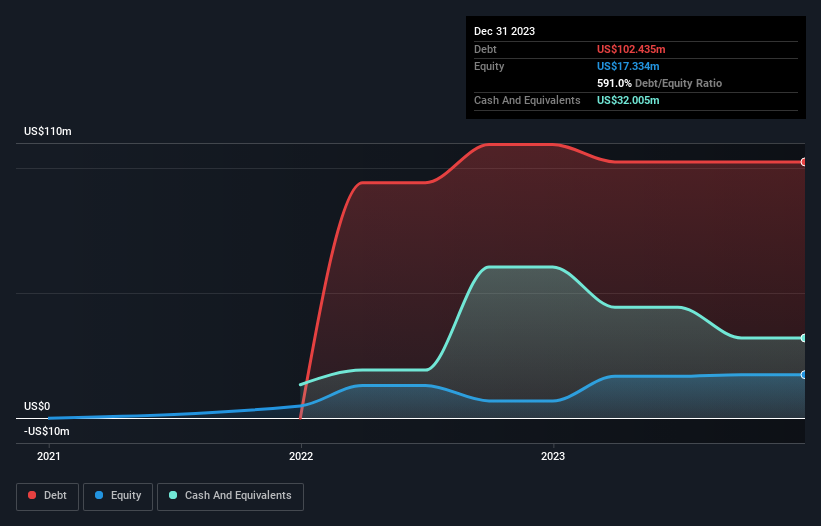Click the 2021 x-axis label
The image size is (821, 526).
49,456
